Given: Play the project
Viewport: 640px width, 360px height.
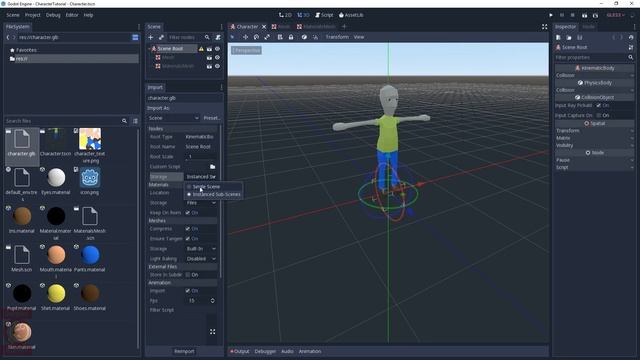Looking at the screenshot, I should [x=551, y=15].
